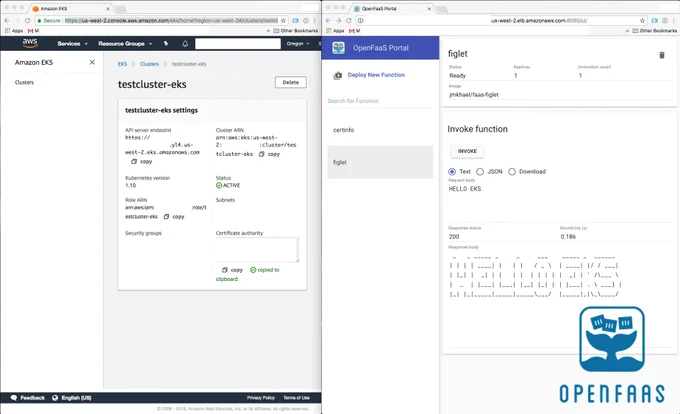Open the Privacy Policy link
The width and height of the screenshot is (680, 414).
coord(261,398)
